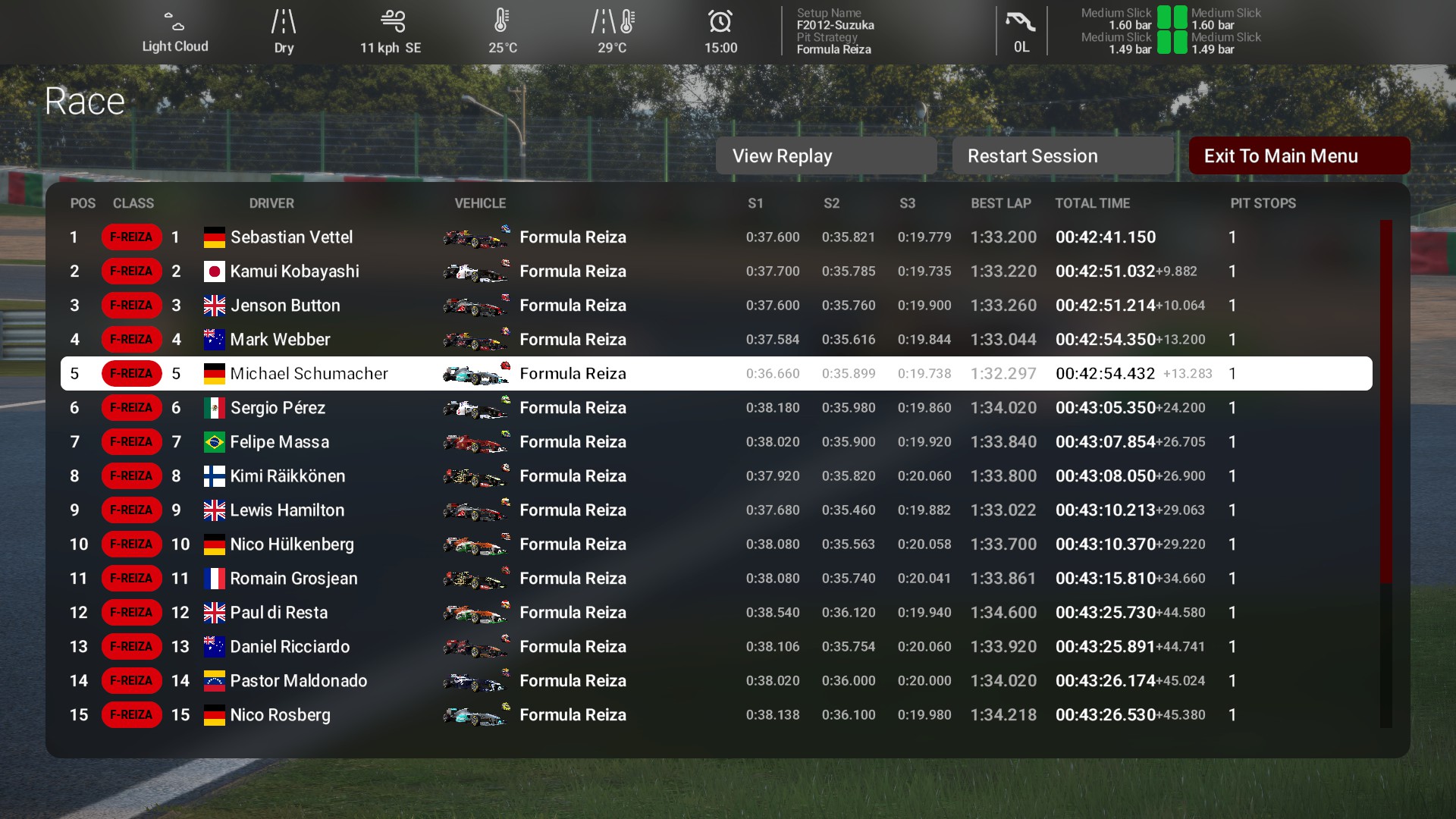This screenshot has width=1456, height=819.
Task: Click the S3 column header
Action: 908,203
